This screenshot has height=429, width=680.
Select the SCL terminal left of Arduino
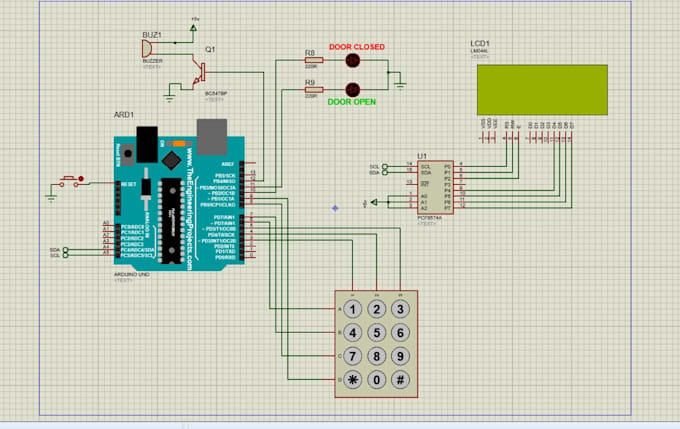(65, 255)
